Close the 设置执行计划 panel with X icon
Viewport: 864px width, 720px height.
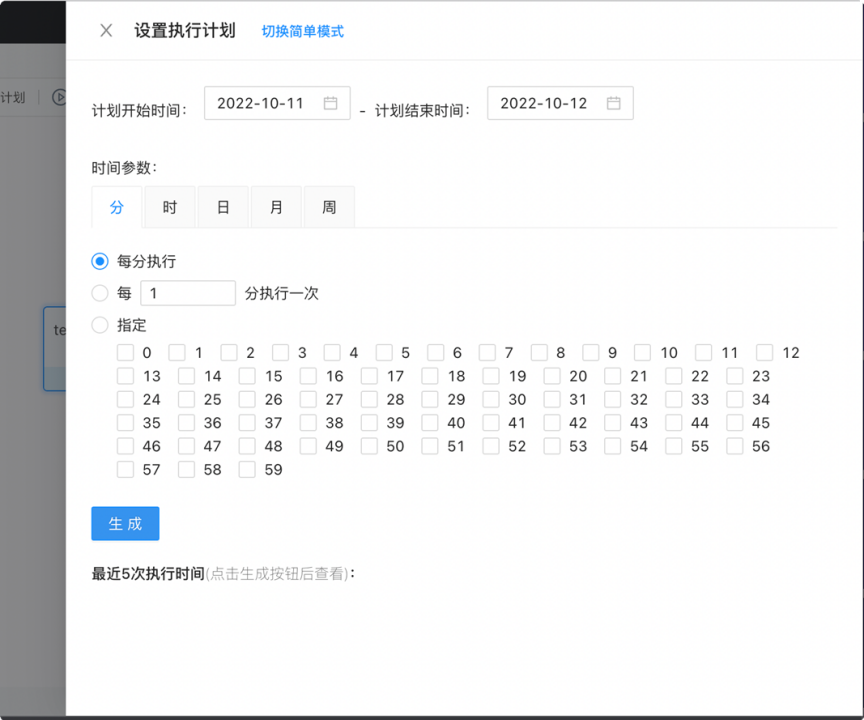pos(106,31)
